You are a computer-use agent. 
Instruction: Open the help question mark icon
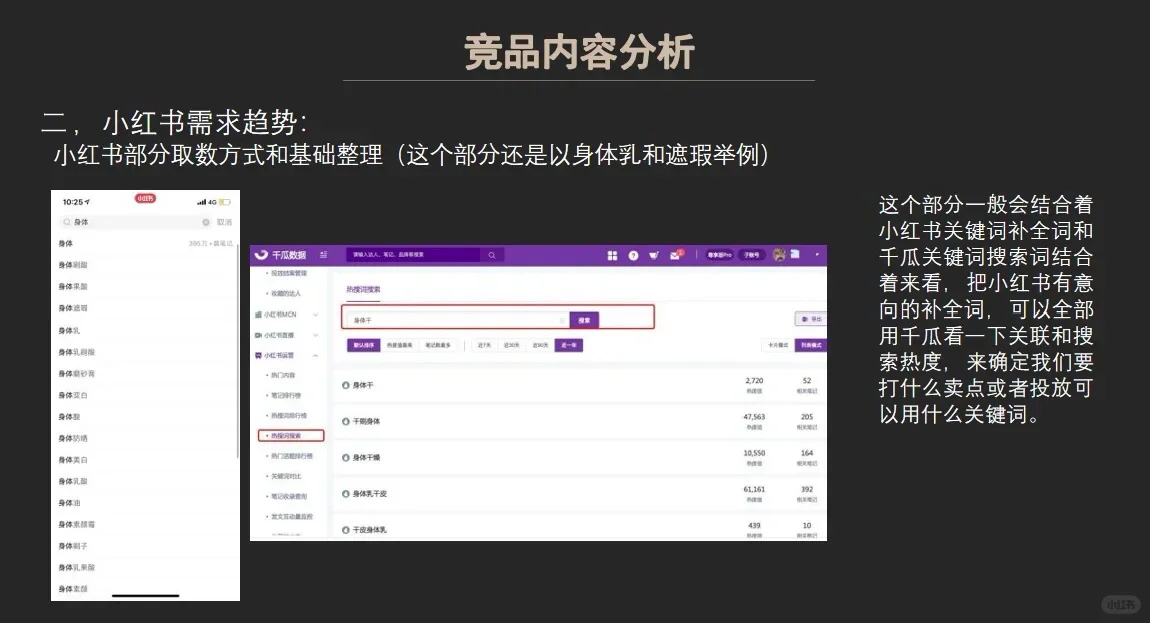[632, 255]
